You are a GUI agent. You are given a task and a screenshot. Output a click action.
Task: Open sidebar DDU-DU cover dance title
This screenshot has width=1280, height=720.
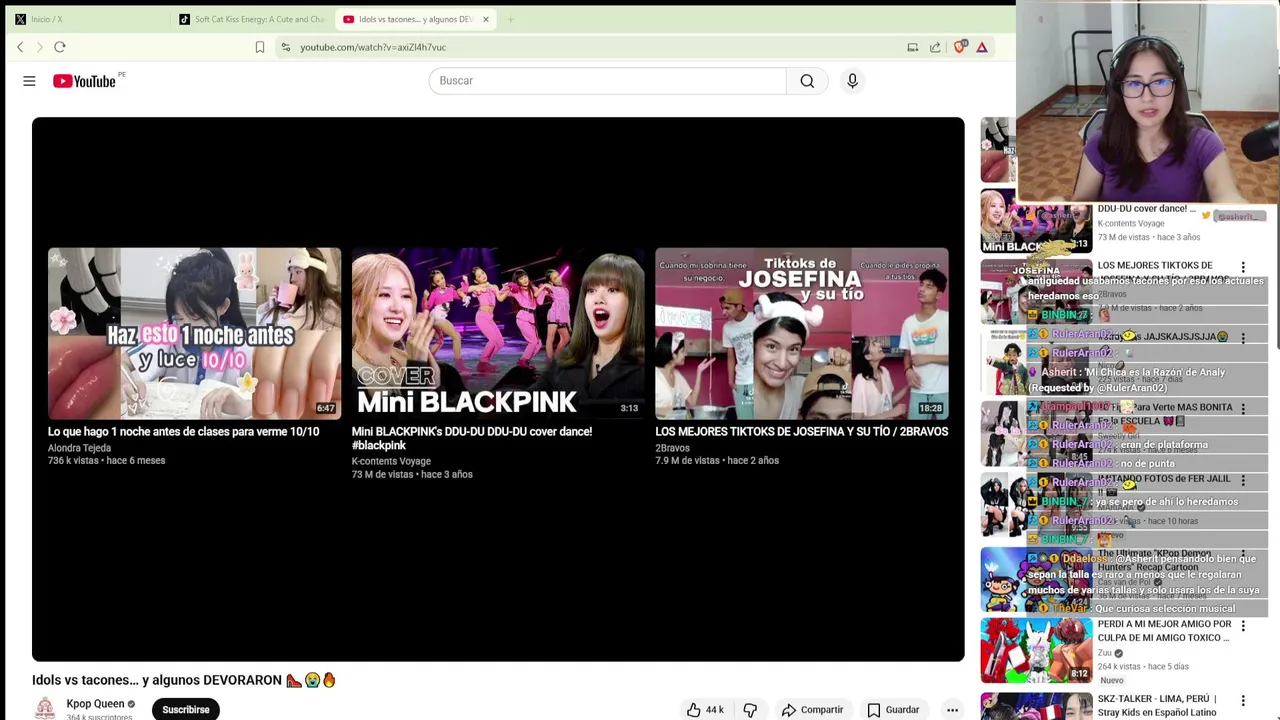coord(1146,209)
